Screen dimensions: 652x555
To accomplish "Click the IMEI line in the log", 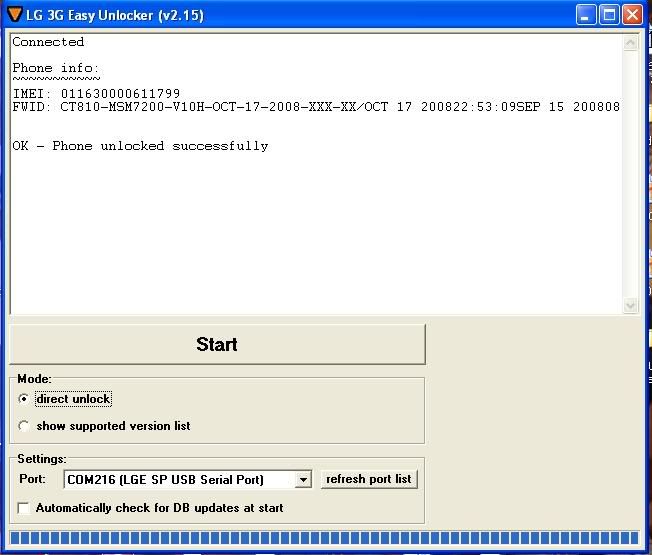I will point(96,94).
